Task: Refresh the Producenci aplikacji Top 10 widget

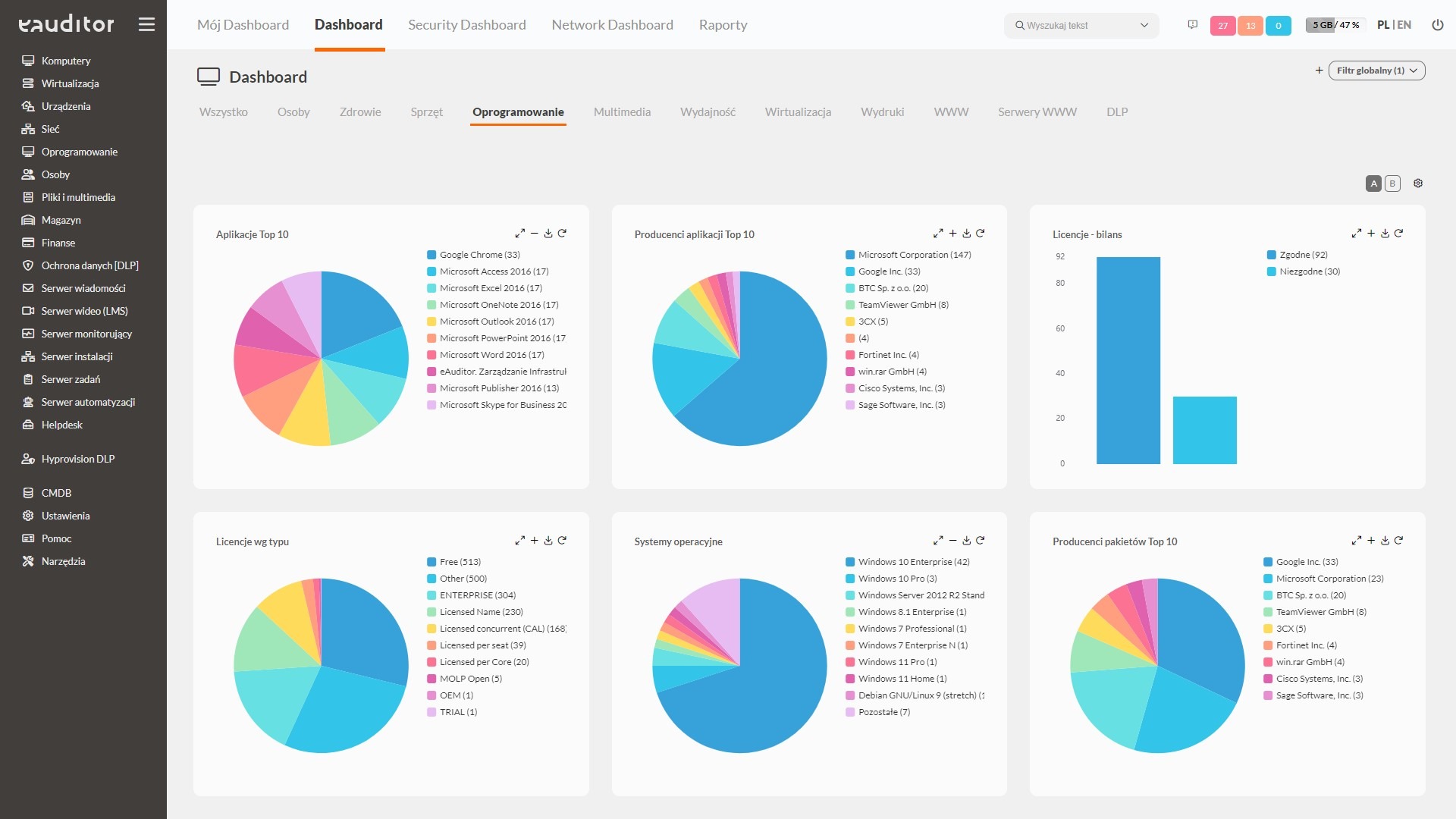Action: click(x=980, y=234)
